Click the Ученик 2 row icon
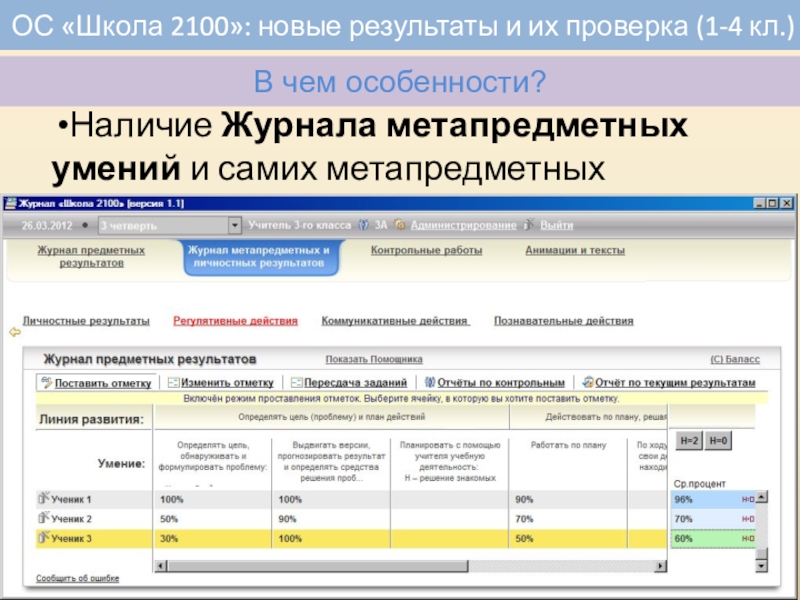 [x=44, y=518]
